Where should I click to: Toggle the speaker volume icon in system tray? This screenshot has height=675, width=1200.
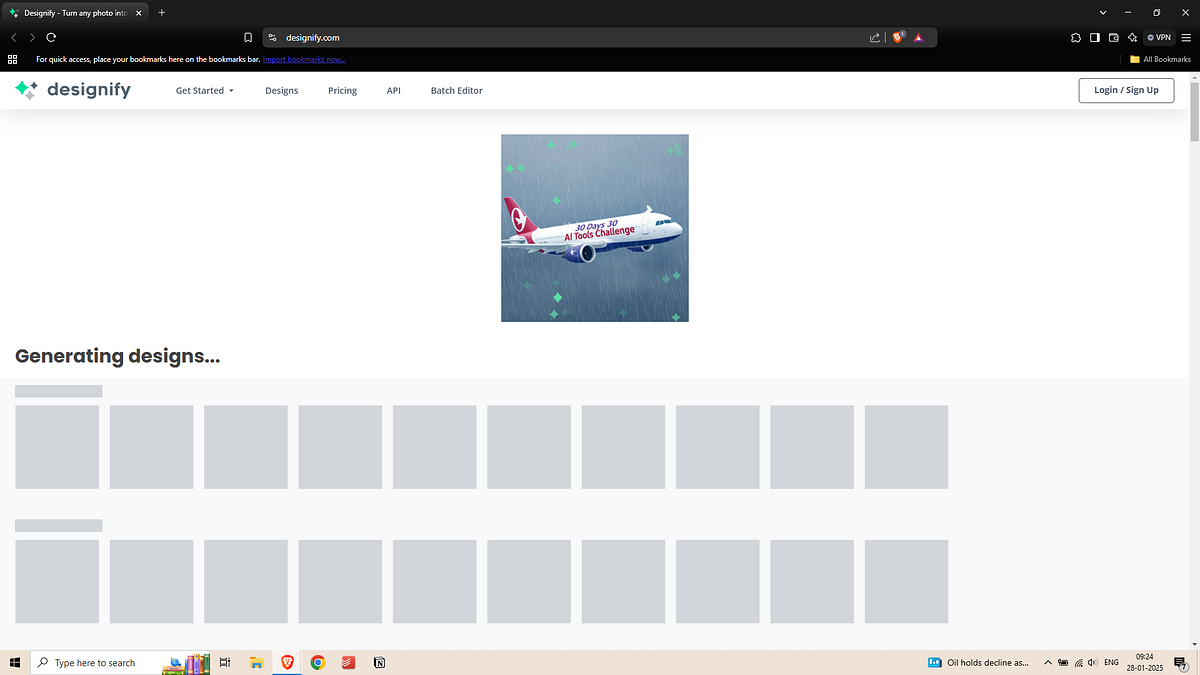[x=1093, y=662]
